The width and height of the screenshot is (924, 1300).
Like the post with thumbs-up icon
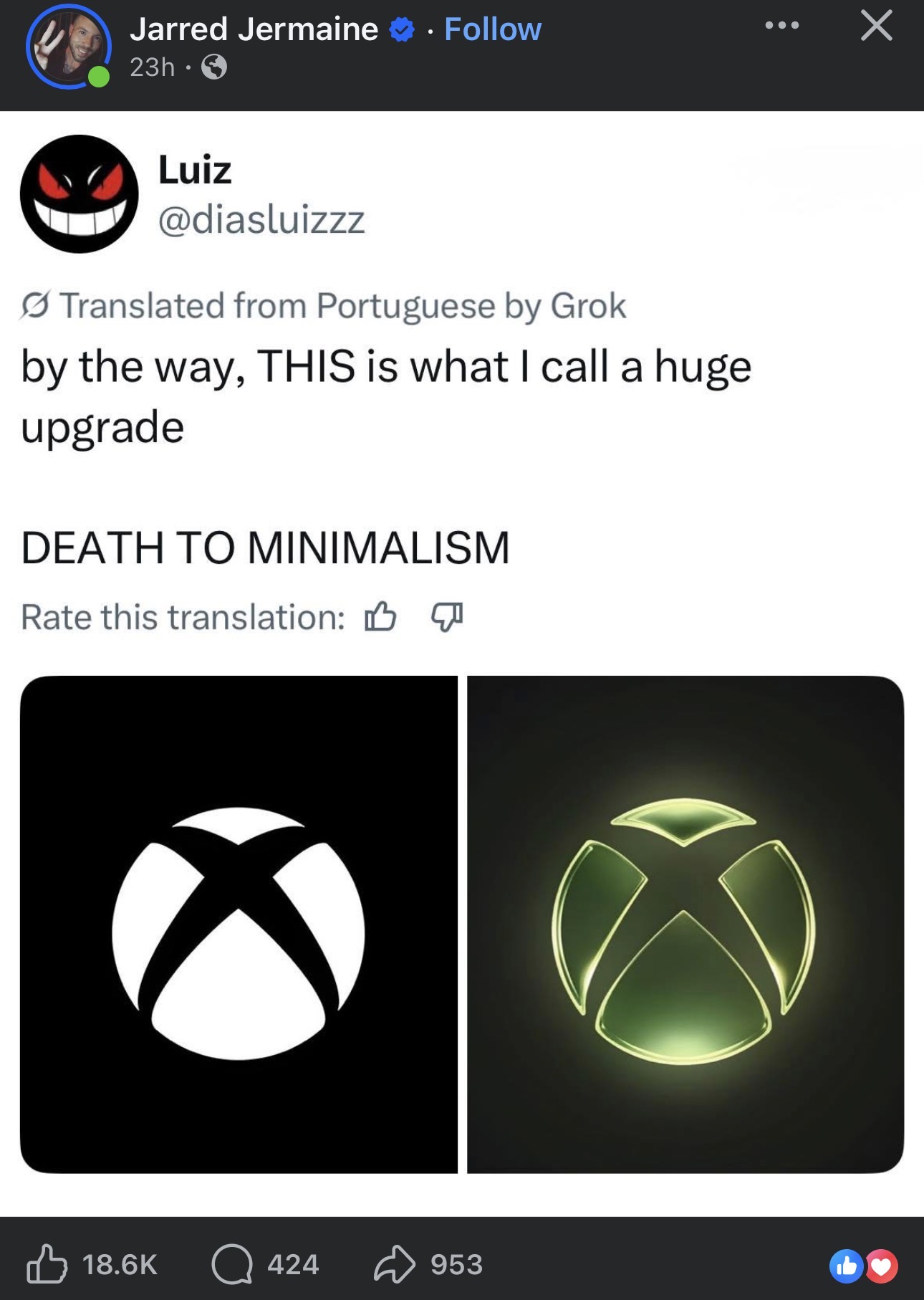[x=47, y=1264]
